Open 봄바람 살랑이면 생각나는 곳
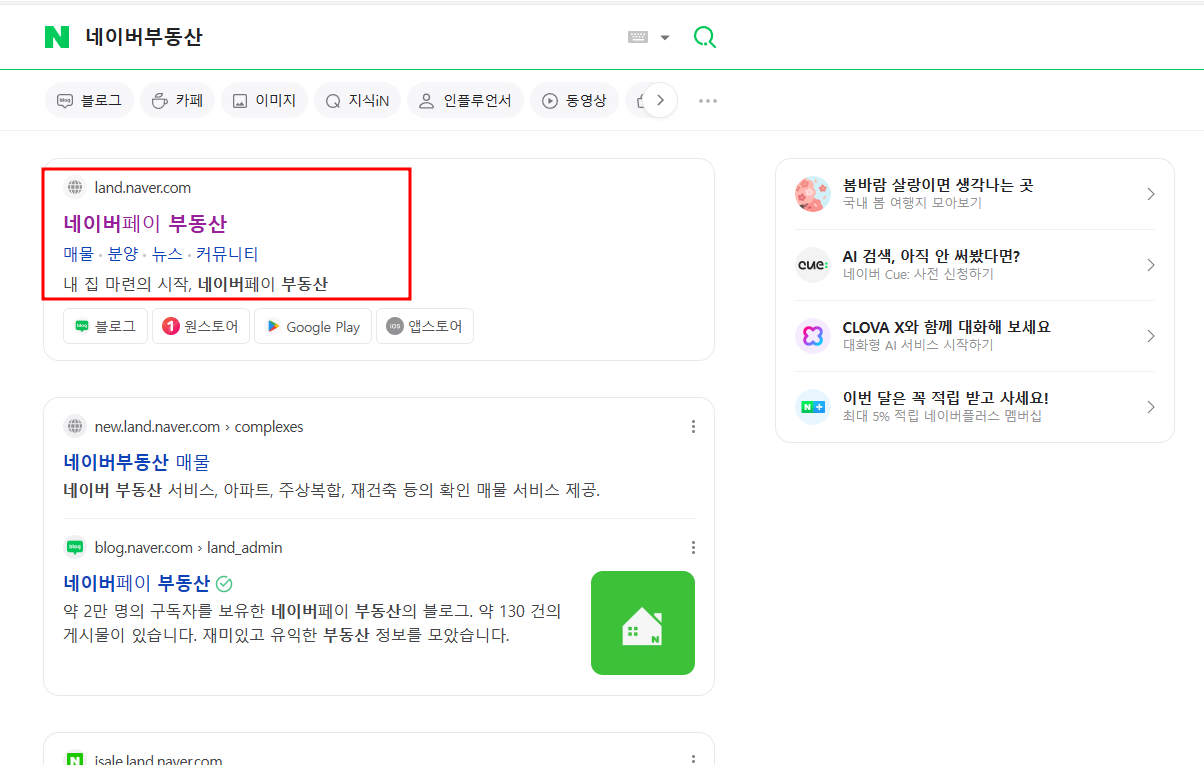 [x=938, y=185]
